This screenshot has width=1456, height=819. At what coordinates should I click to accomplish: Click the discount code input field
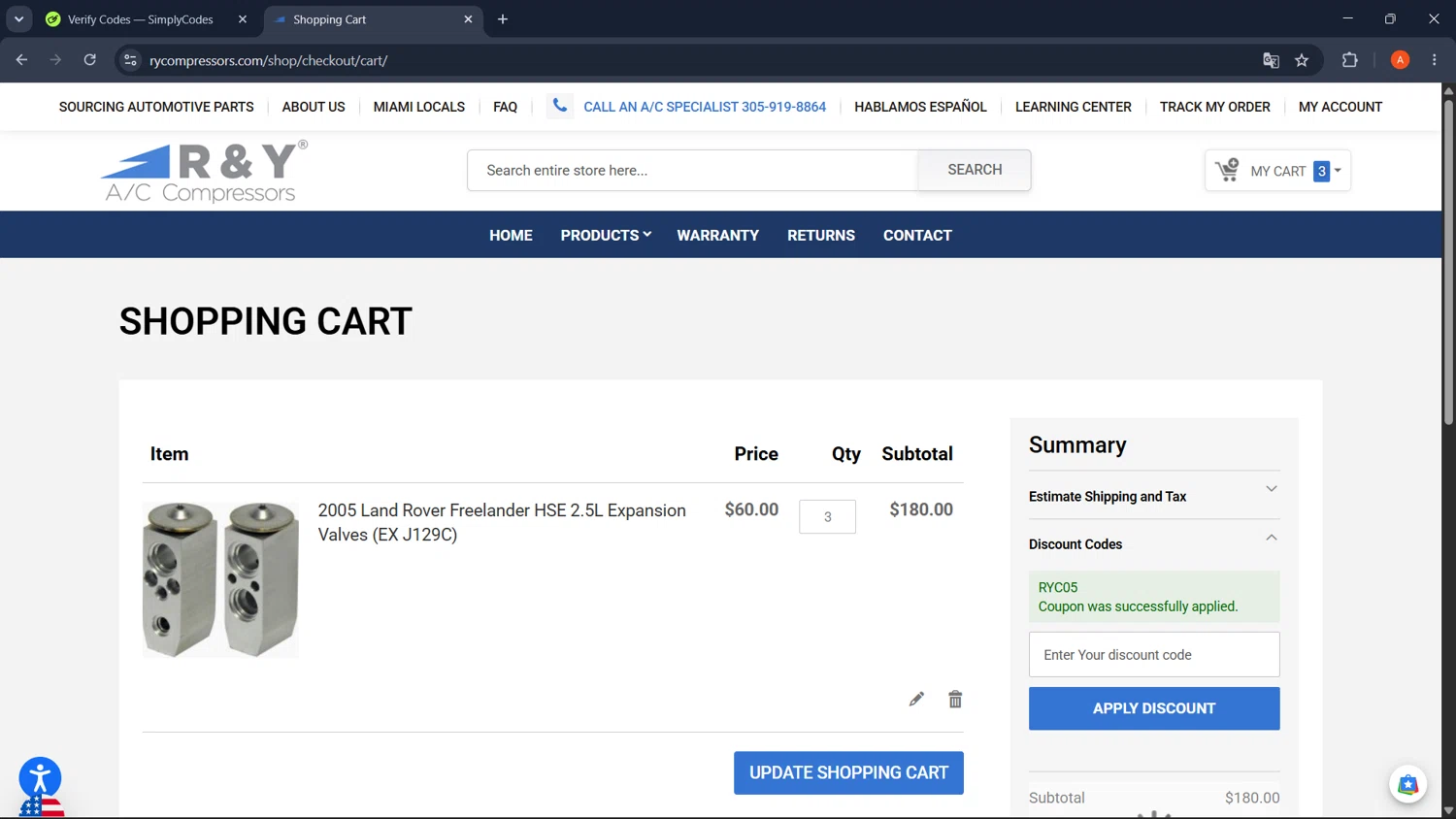(x=1154, y=654)
